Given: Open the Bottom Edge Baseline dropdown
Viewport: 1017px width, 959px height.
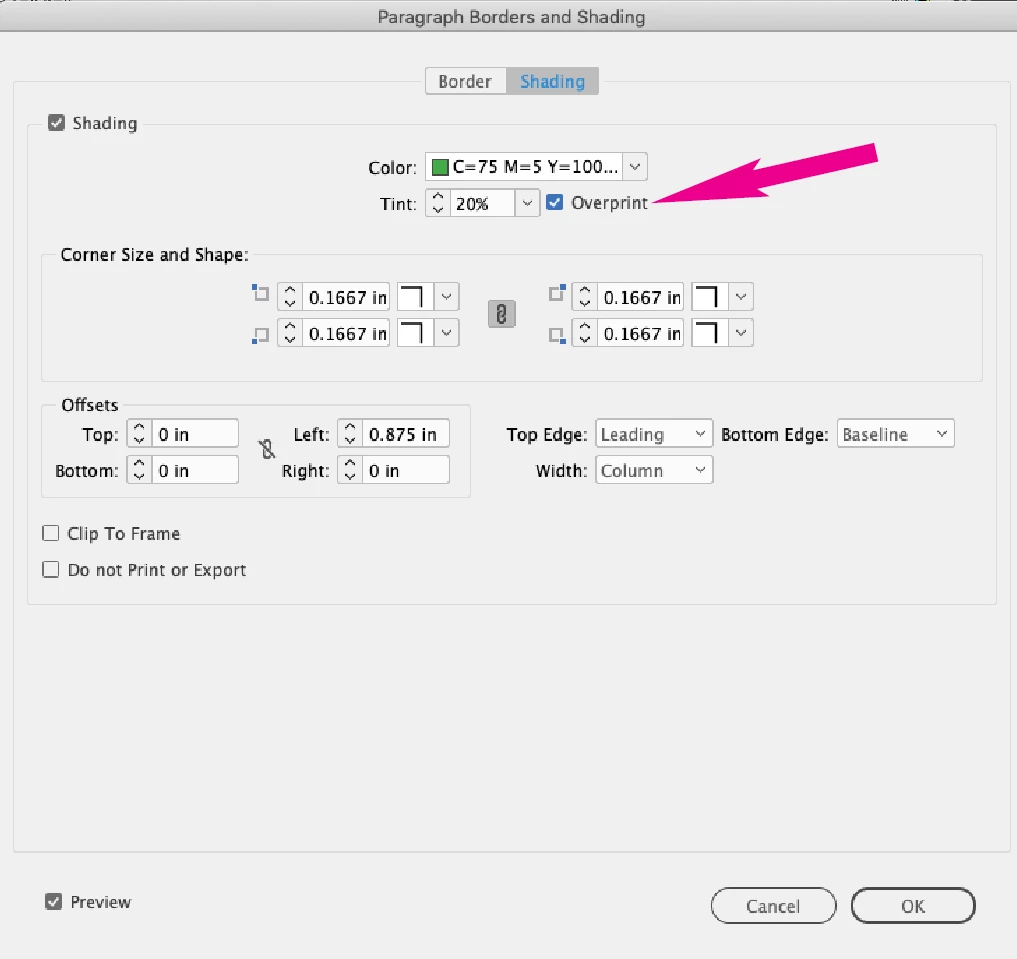Looking at the screenshot, I should [x=896, y=433].
